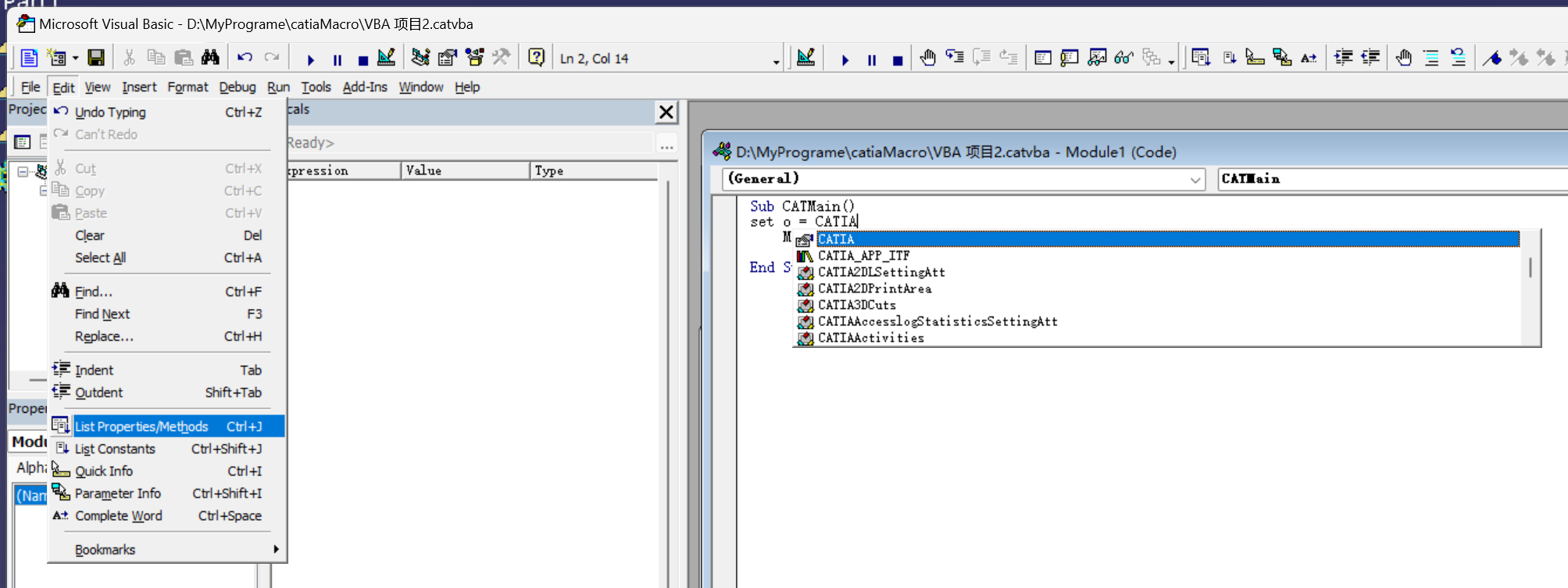Click Quick Info icon in Edit toolbar

pyautogui.click(x=1255, y=58)
